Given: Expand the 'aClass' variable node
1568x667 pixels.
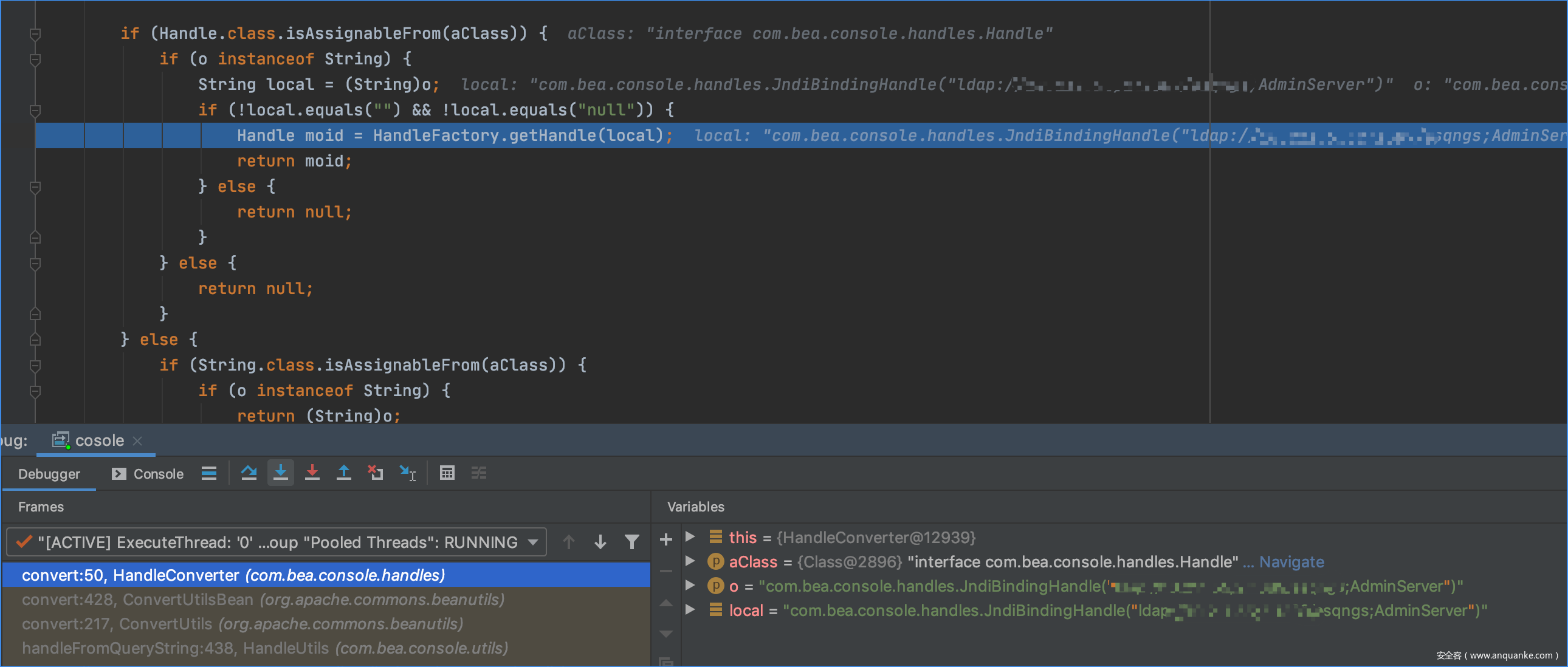Looking at the screenshot, I should [x=690, y=561].
